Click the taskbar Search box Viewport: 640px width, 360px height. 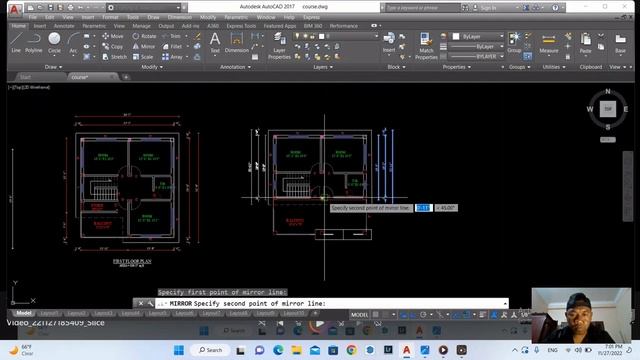[210, 350]
